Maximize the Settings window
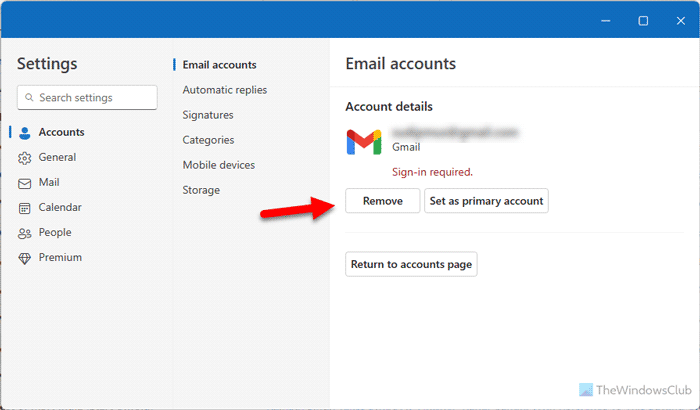 643,20
